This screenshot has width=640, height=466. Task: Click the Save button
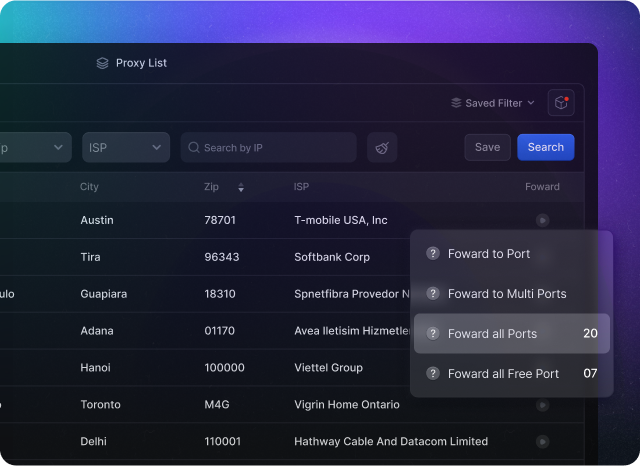(487, 147)
